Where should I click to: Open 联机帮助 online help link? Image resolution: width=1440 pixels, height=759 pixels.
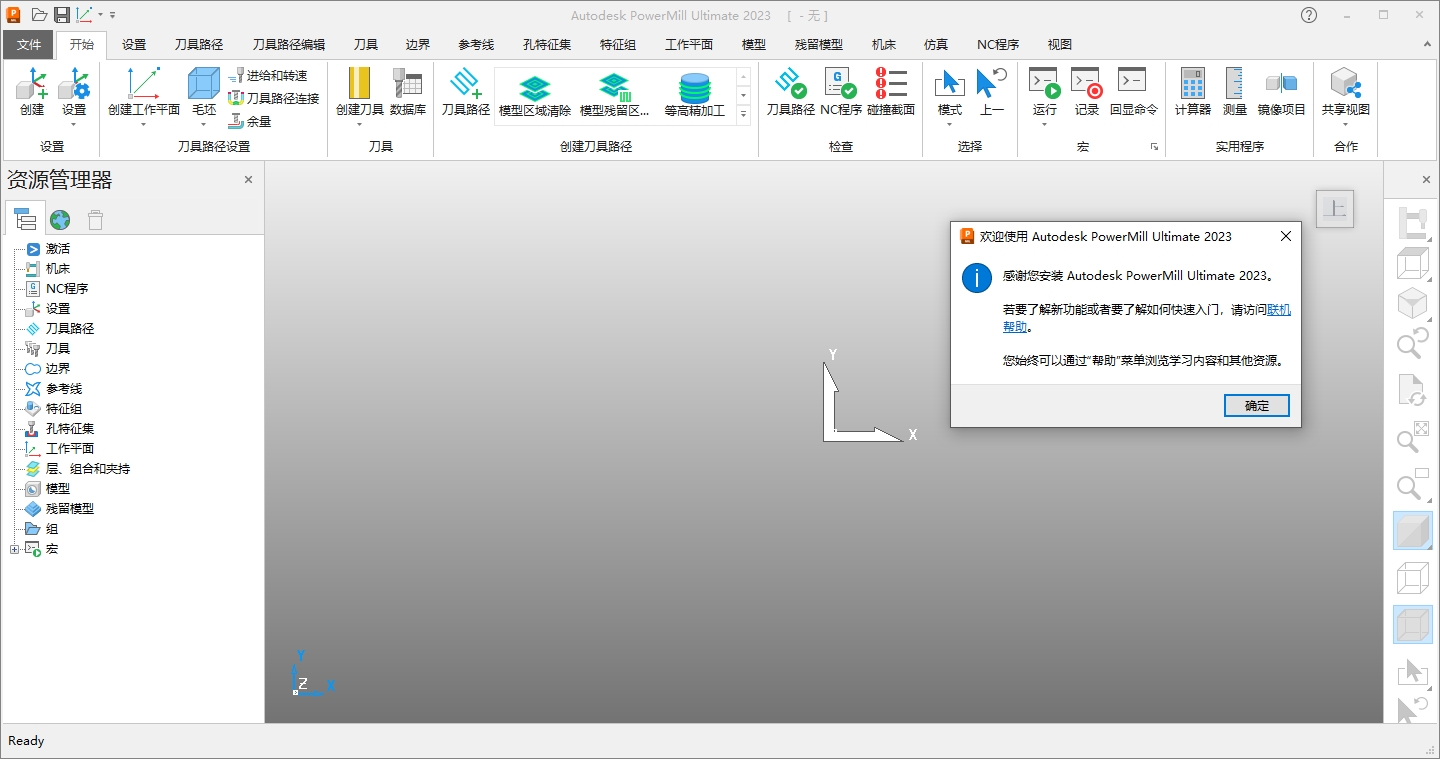[1278, 310]
